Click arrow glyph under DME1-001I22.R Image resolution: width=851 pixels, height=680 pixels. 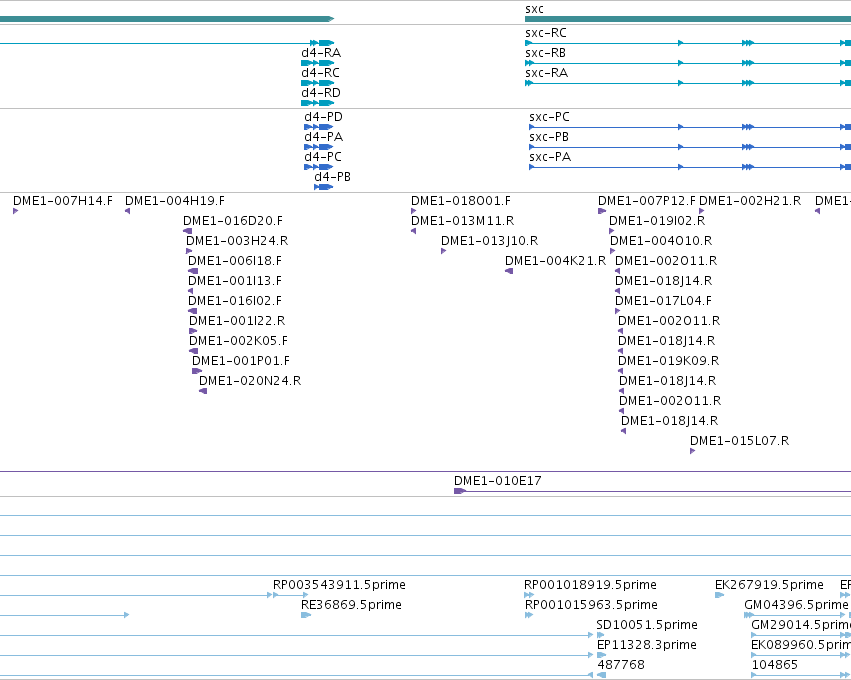193,331
